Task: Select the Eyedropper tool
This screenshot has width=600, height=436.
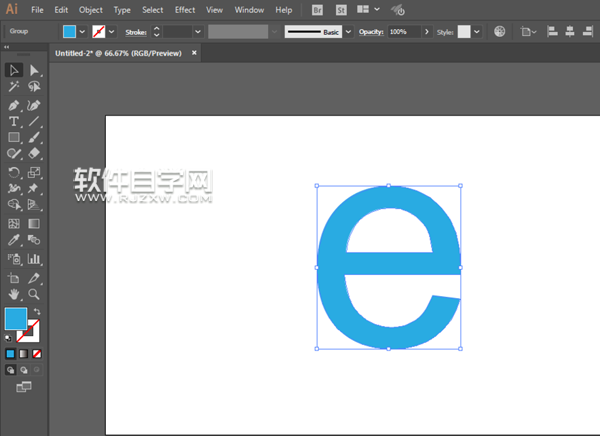Action: (14, 240)
